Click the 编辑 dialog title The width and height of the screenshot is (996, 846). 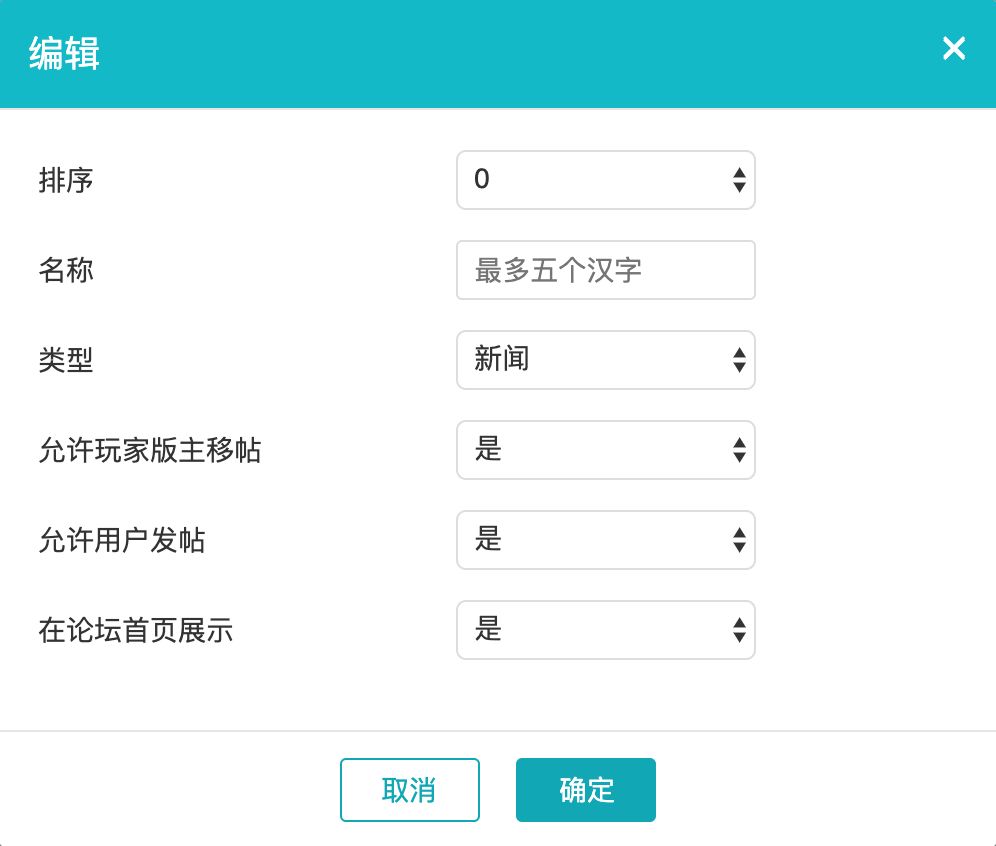(64, 53)
